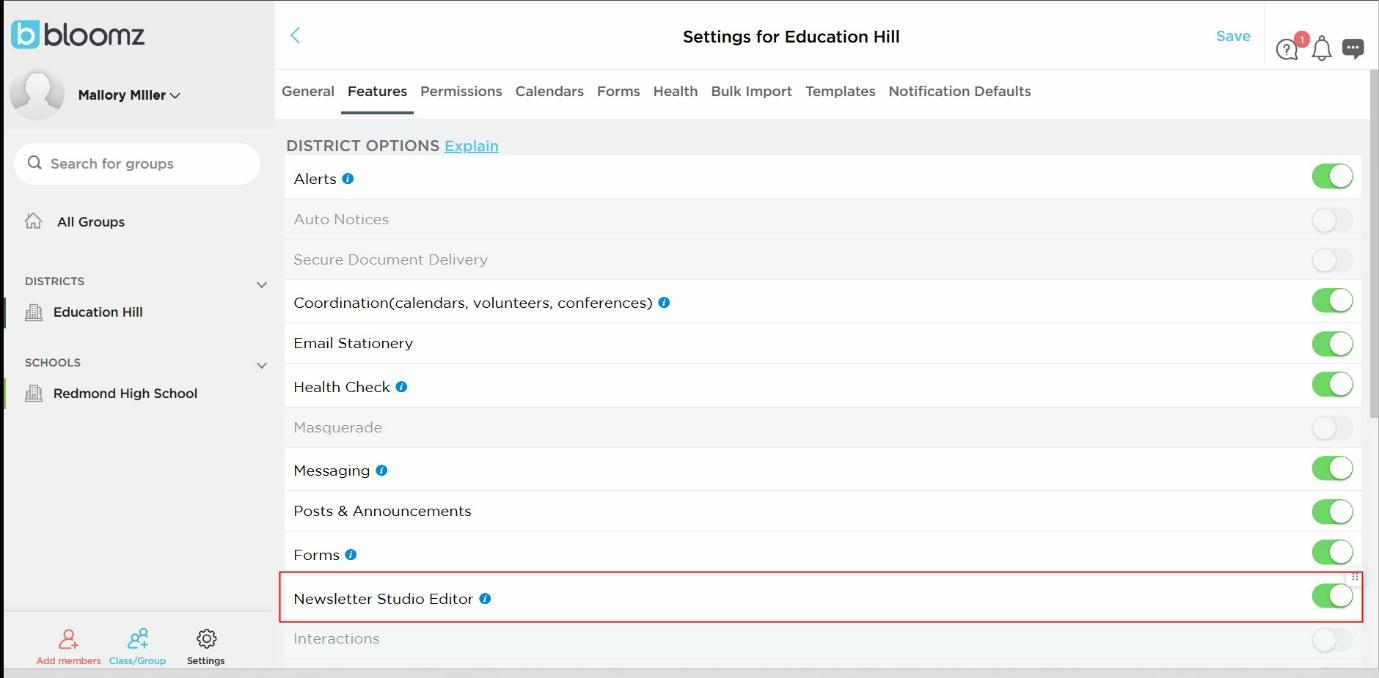This screenshot has width=1379, height=678.
Task: Click the info icon next to Coordination
Action: click(x=664, y=302)
